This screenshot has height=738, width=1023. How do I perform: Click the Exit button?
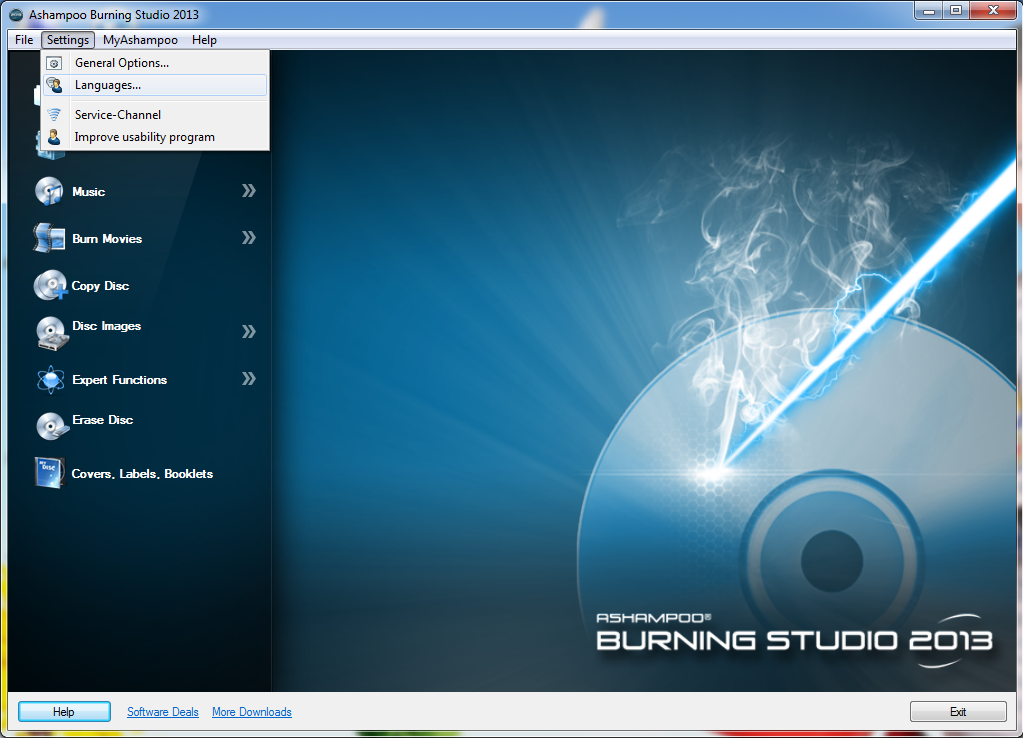[x=958, y=712]
